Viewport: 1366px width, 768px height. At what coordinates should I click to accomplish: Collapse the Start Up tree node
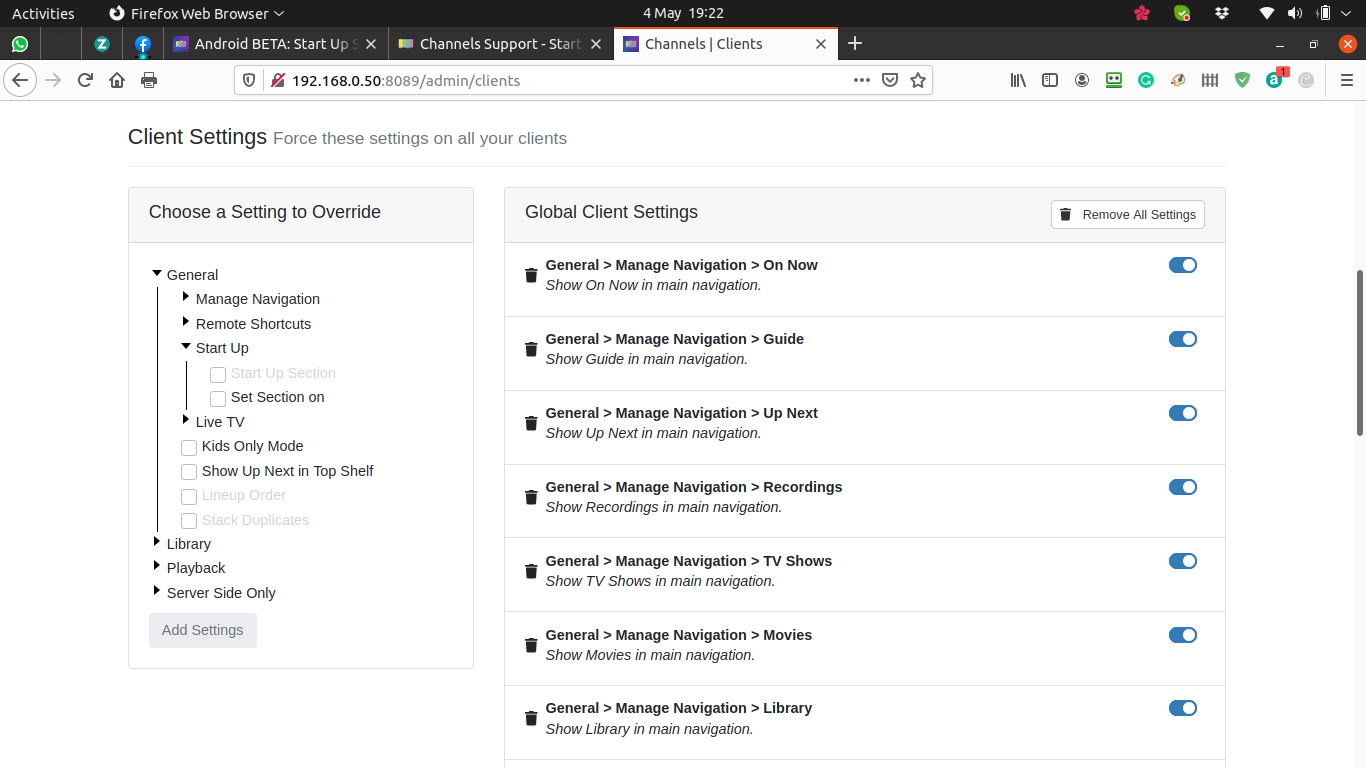pos(186,347)
